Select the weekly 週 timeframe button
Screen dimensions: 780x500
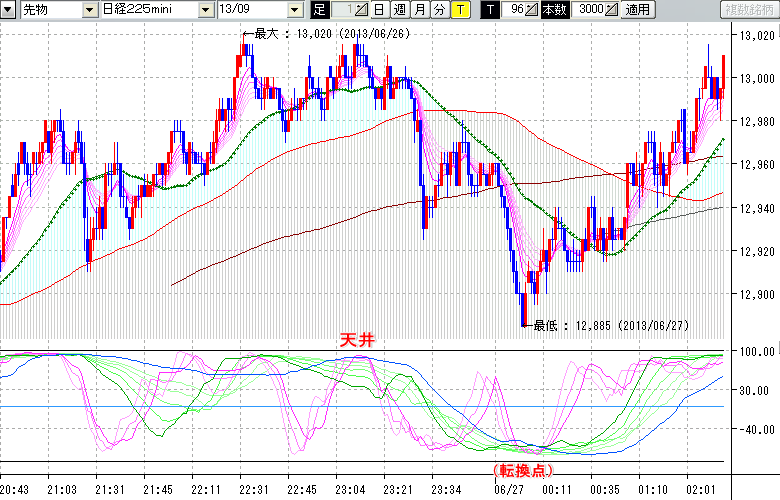(x=399, y=10)
